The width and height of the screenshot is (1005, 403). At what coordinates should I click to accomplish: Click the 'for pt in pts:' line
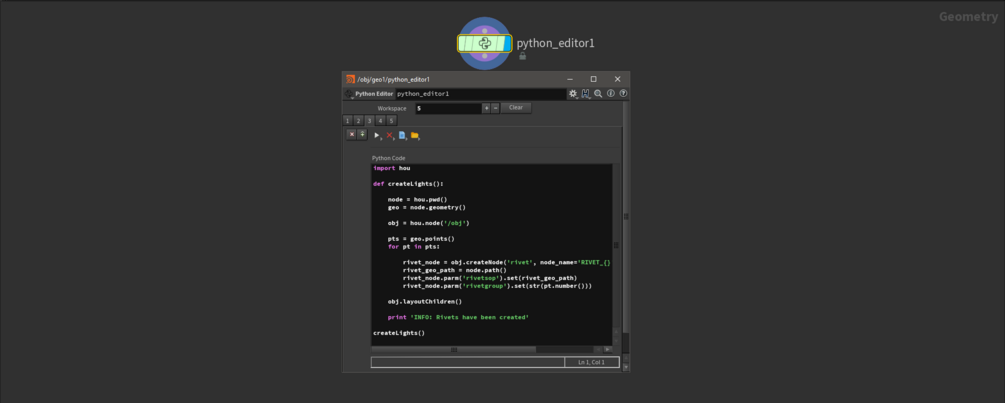click(413, 246)
